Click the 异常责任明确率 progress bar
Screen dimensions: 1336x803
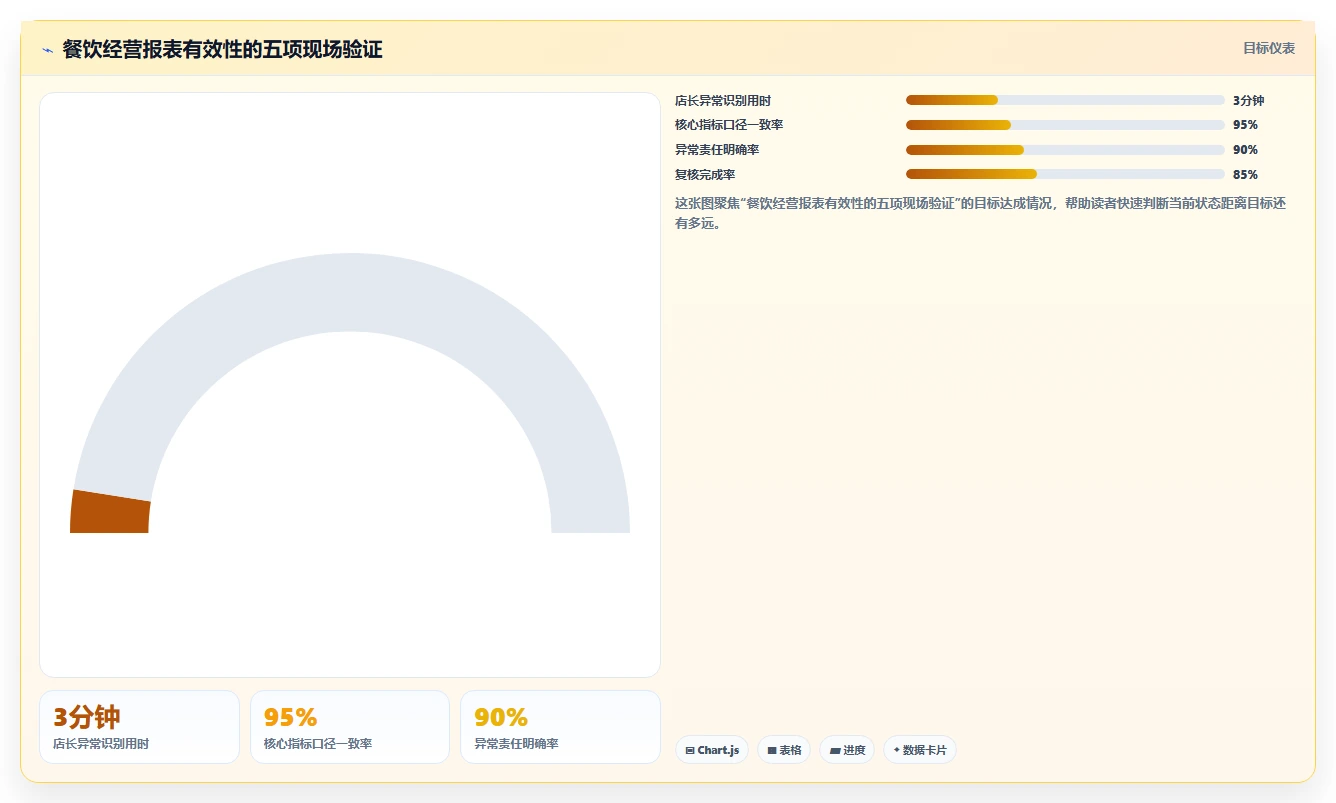click(1065, 150)
